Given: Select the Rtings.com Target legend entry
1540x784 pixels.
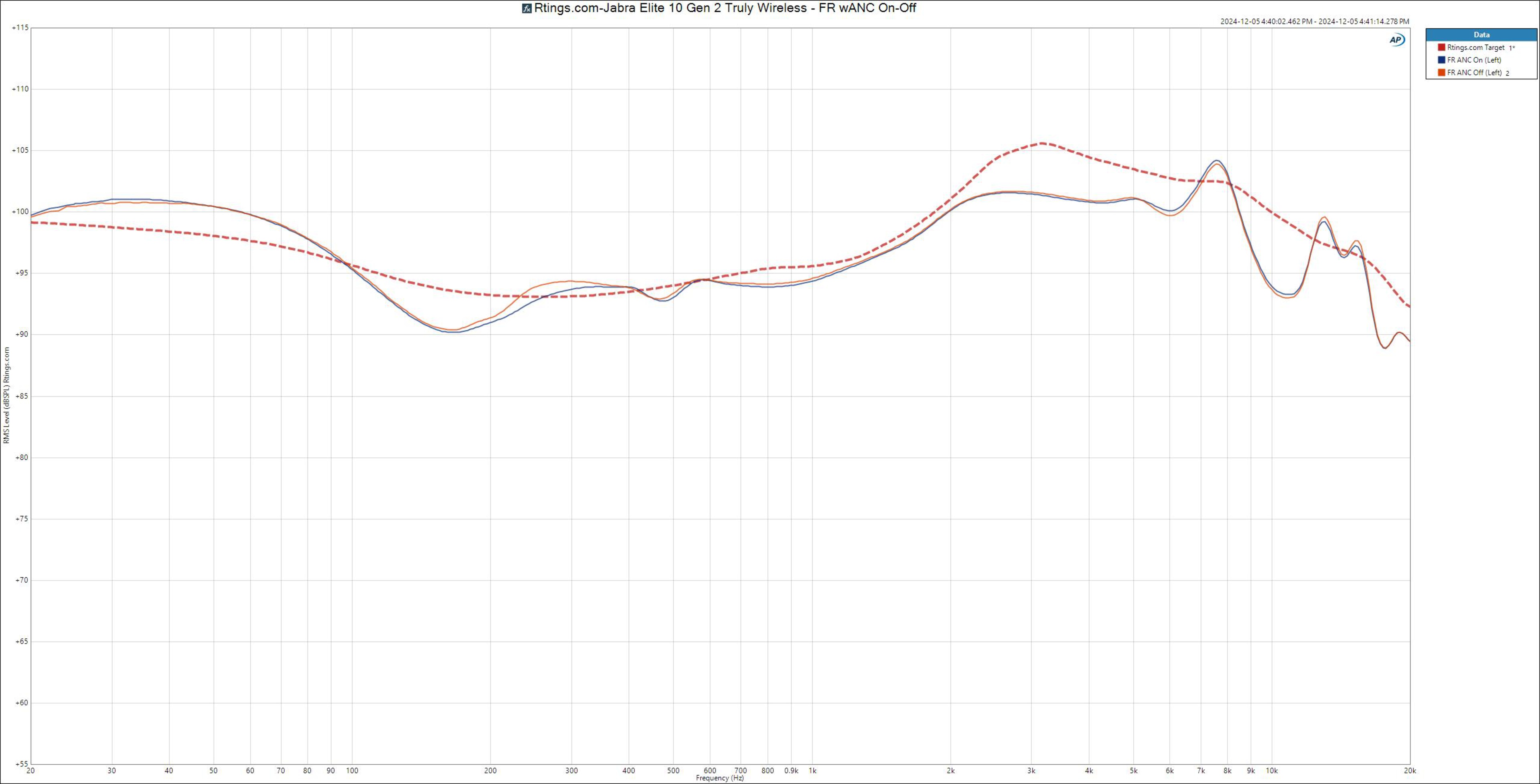Looking at the screenshot, I should tap(1475, 47).
